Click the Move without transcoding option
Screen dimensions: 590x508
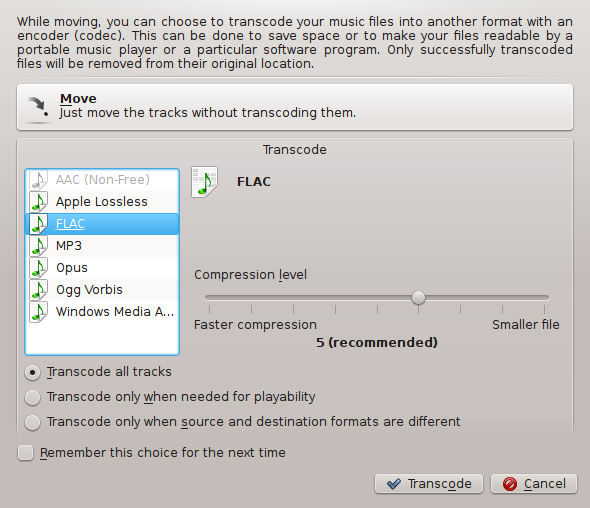(x=295, y=108)
